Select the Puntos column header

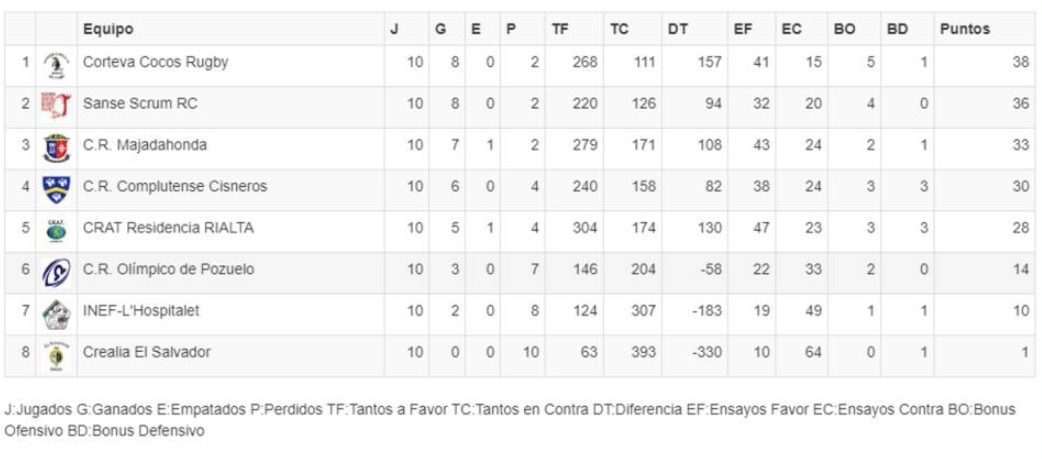[x=965, y=29]
